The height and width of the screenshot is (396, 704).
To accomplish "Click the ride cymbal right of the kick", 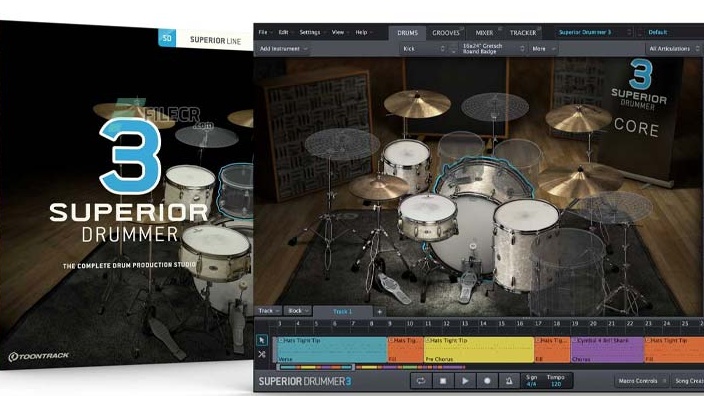I will pos(579,180).
